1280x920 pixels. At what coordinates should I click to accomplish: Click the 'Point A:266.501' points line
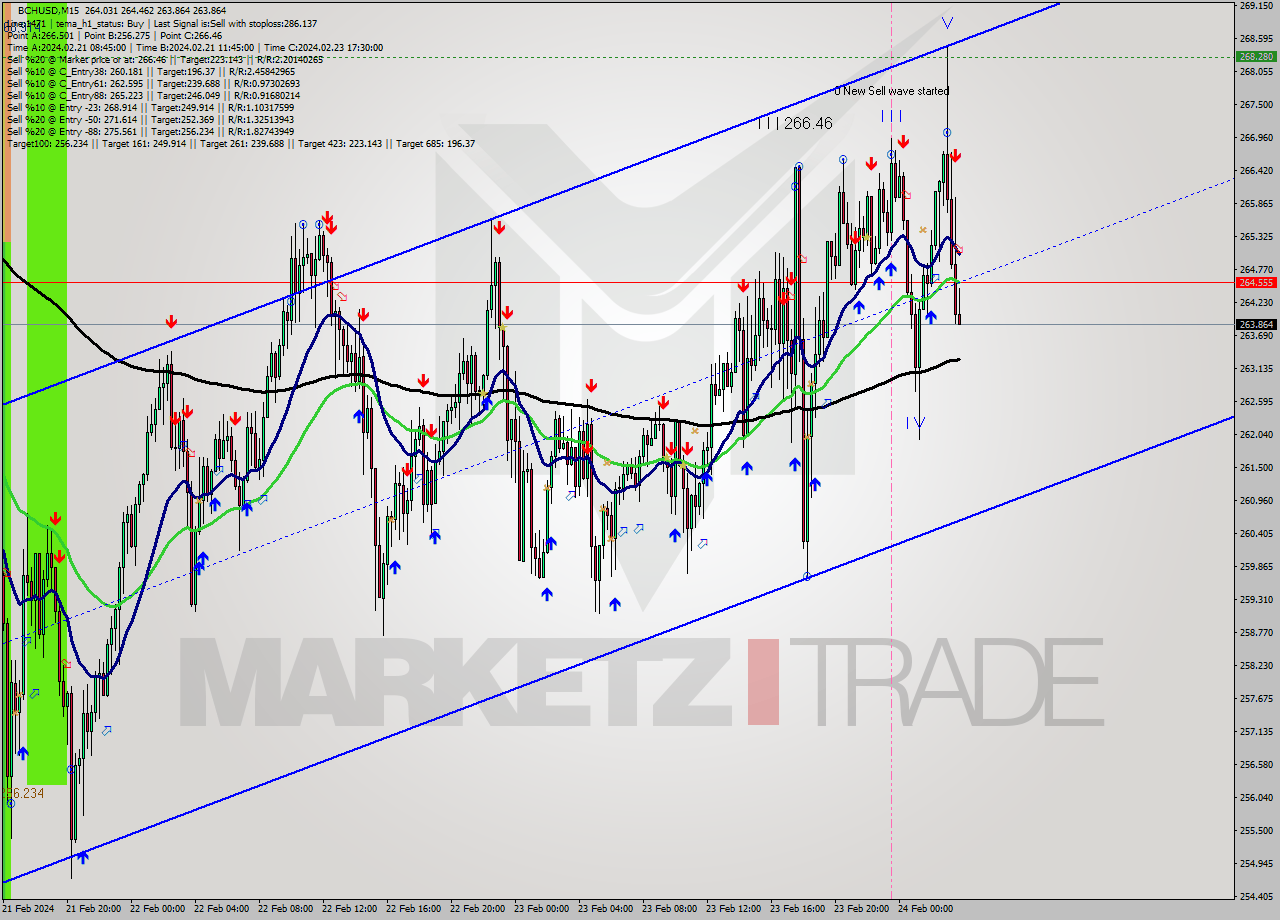(115, 36)
